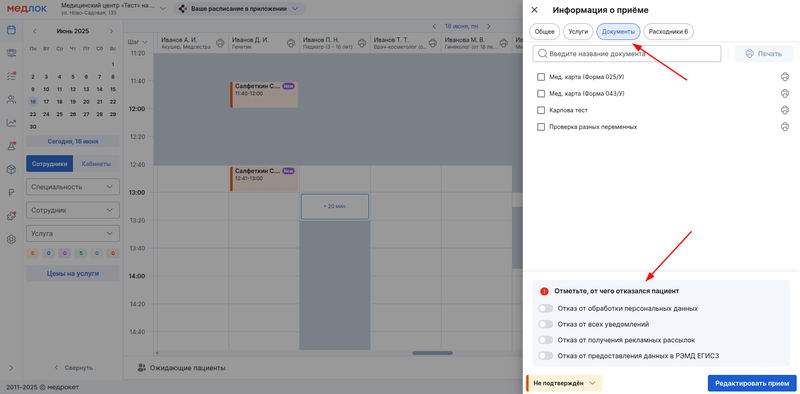This screenshot has width=800, height=394.
Task: Open the ruble finance icon in sidebar
Action: [x=11, y=193]
